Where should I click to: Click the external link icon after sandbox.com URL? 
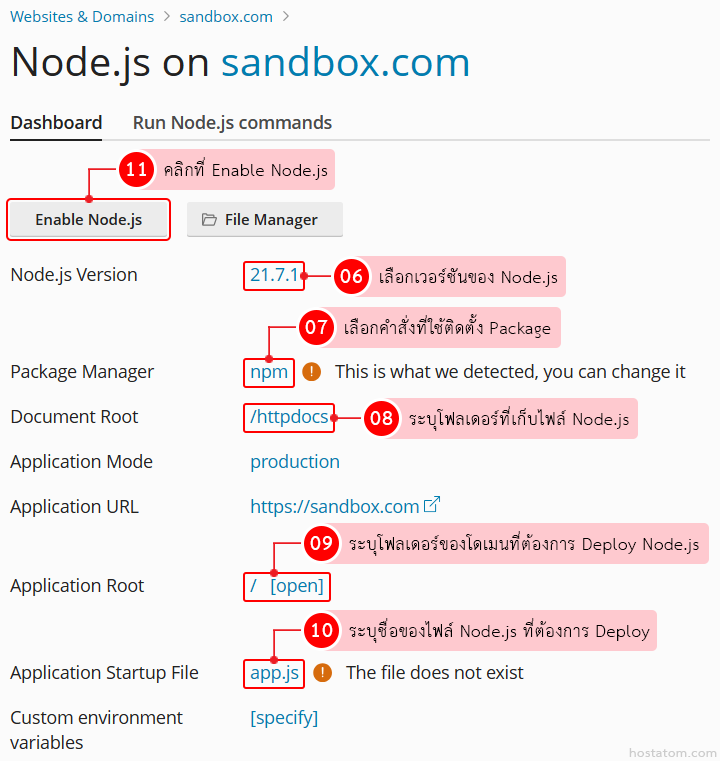tap(432, 505)
